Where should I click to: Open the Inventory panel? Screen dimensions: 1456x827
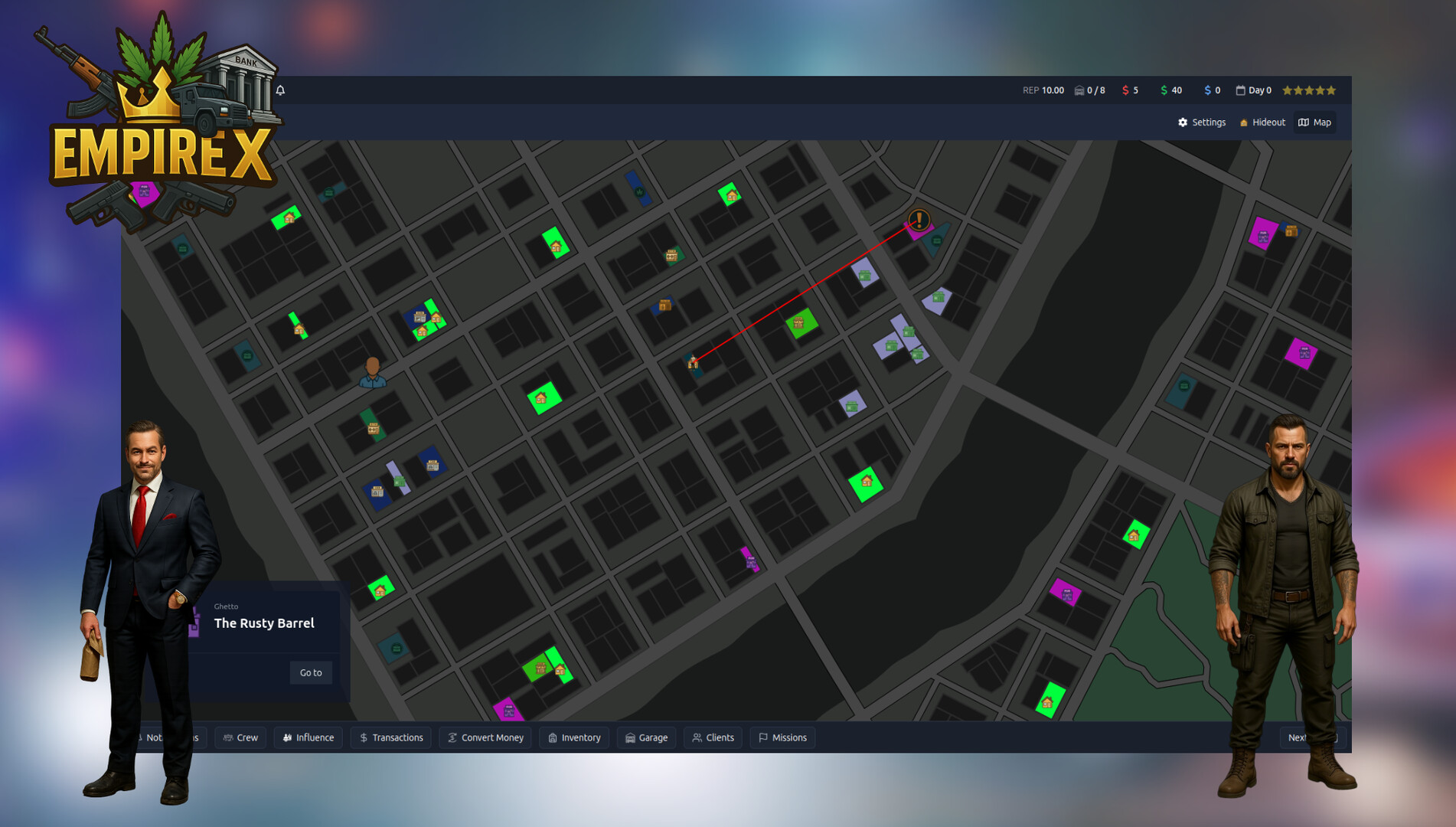pyautogui.click(x=574, y=737)
